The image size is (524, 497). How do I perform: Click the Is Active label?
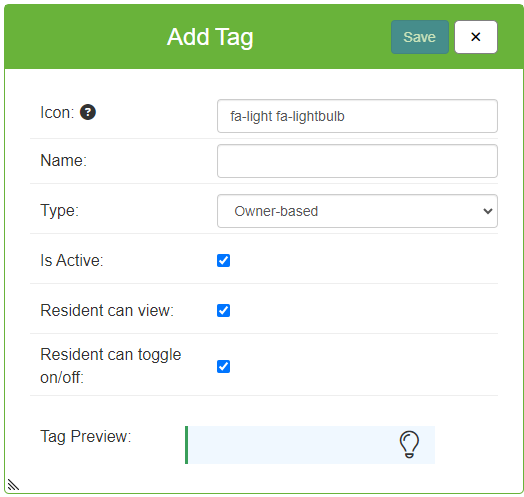click(72, 260)
